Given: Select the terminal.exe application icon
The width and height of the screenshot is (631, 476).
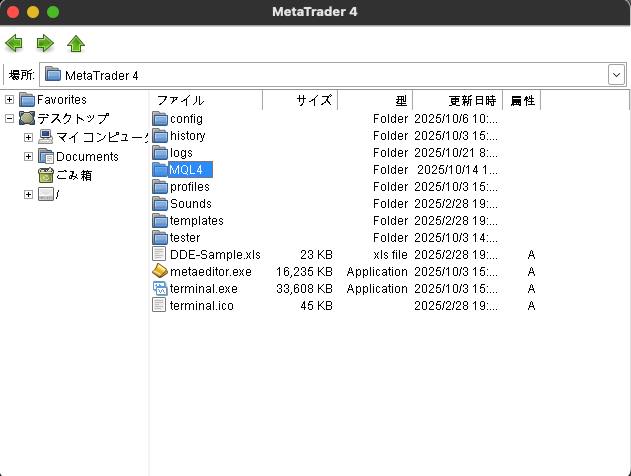Looking at the screenshot, I should point(160,288).
